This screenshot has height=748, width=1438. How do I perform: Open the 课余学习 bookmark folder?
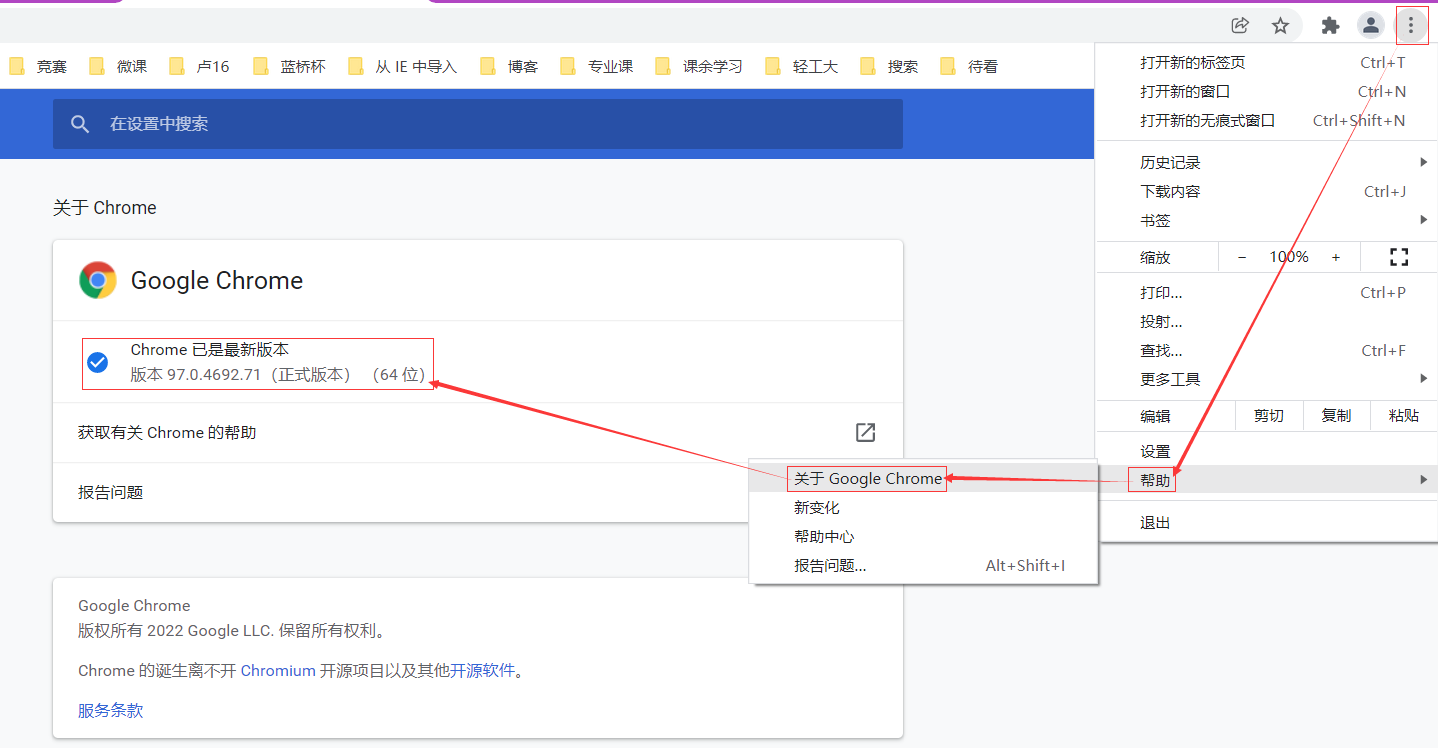699,66
